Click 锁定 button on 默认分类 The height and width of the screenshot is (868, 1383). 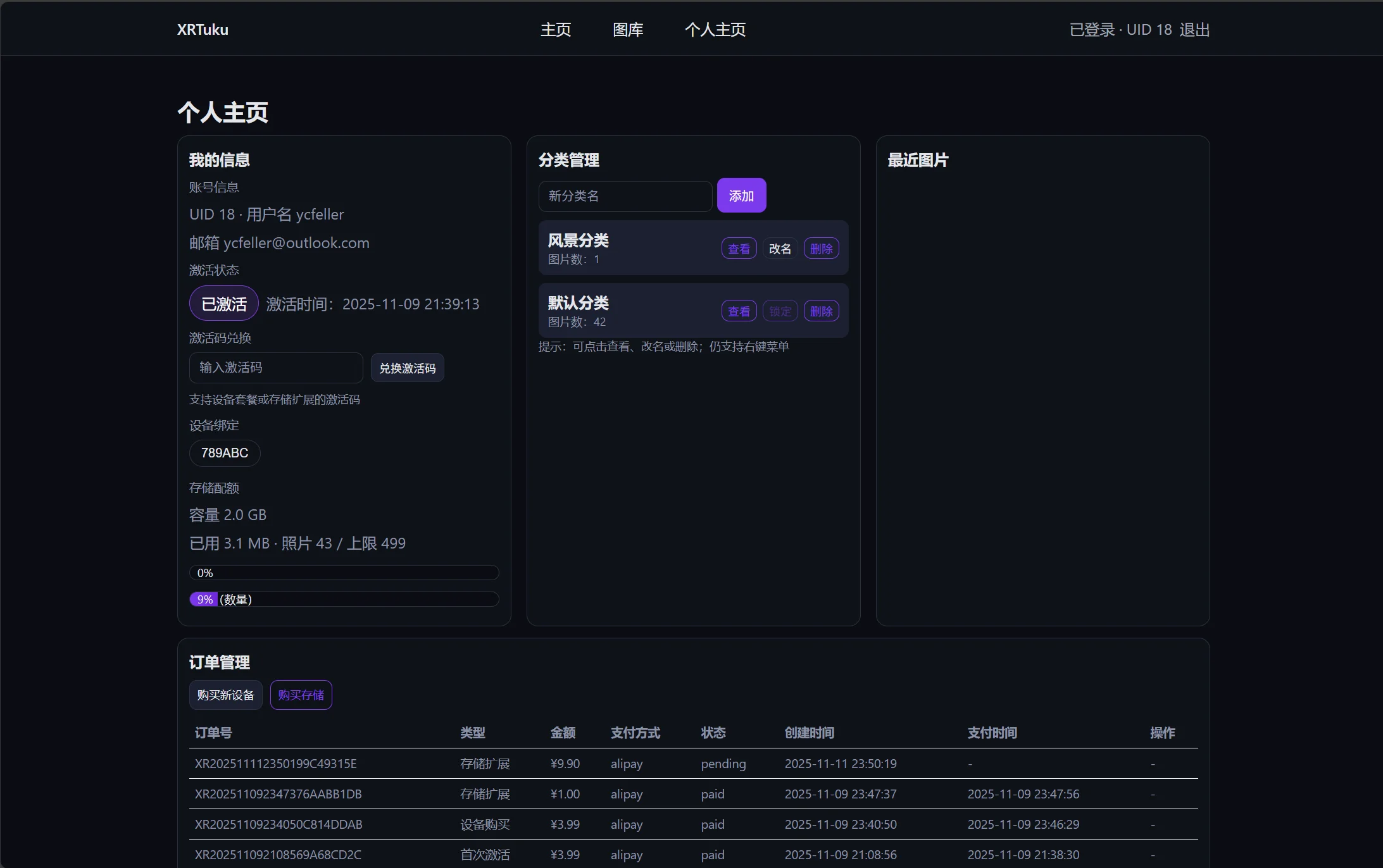779,311
